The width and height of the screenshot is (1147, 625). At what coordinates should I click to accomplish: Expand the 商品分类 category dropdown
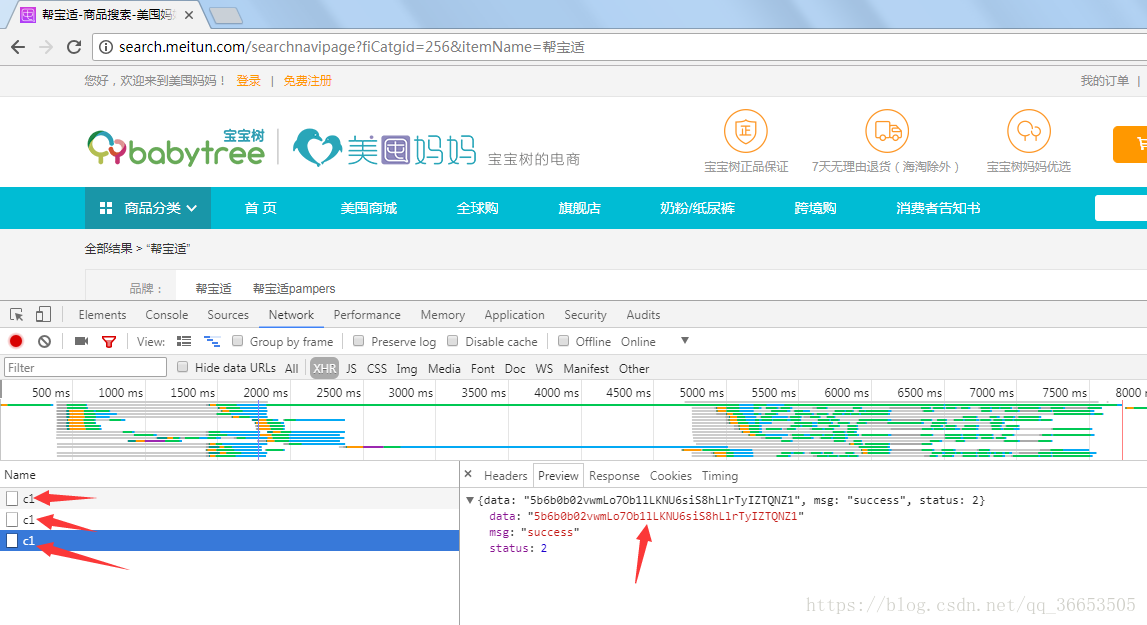click(148, 208)
